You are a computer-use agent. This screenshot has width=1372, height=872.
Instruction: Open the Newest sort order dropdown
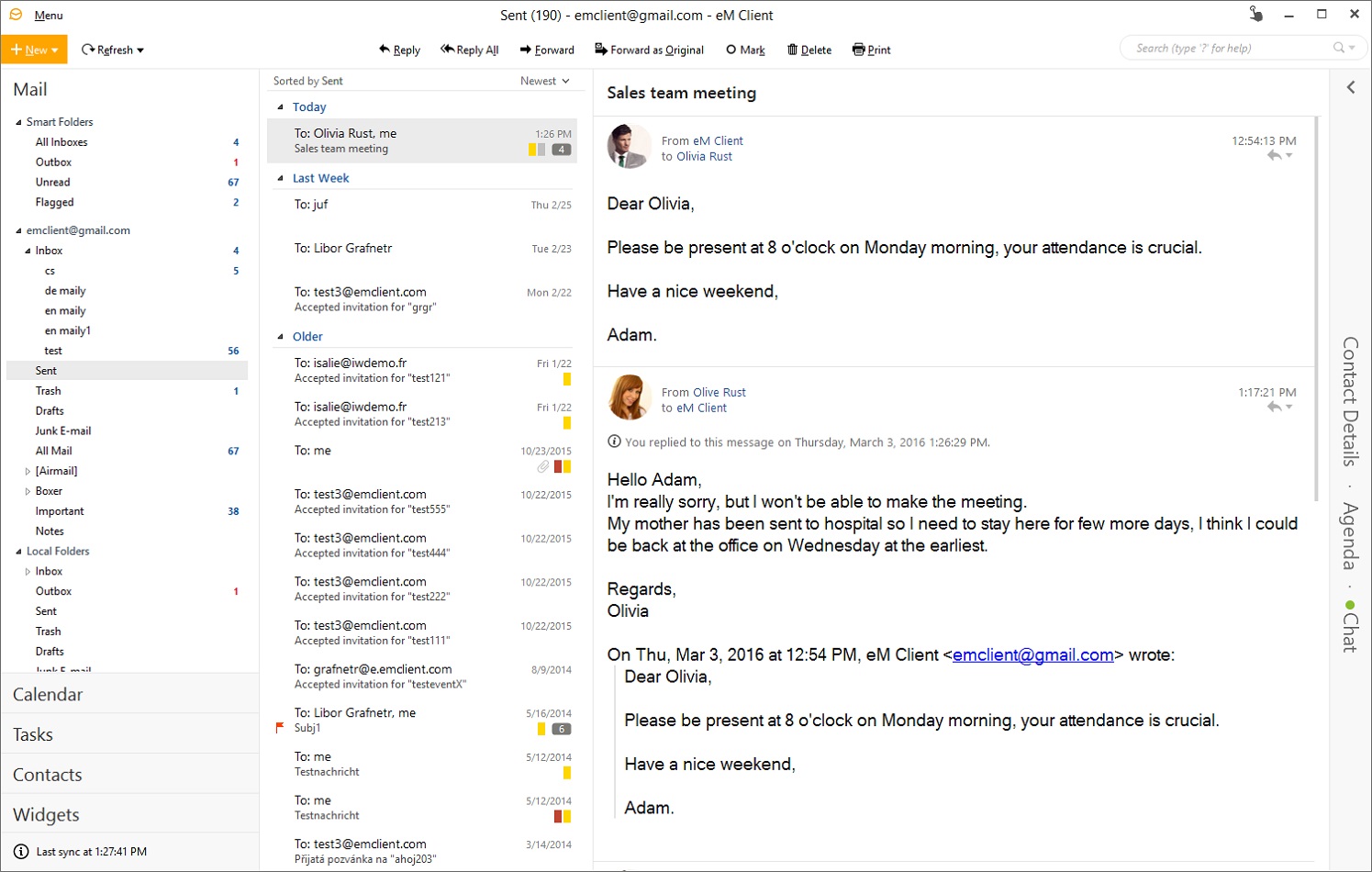coord(545,81)
